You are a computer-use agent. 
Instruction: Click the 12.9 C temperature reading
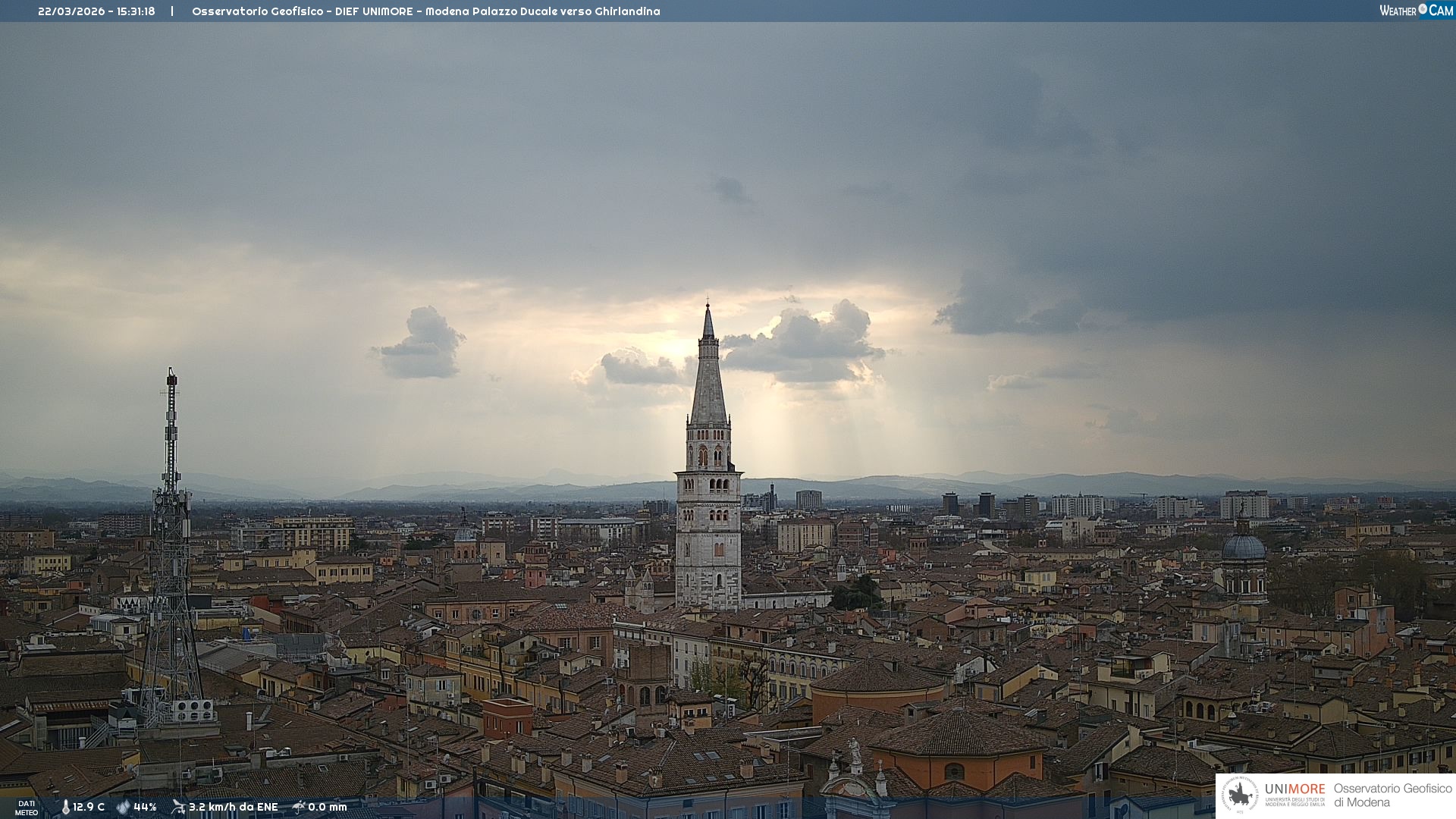[x=89, y=807]
